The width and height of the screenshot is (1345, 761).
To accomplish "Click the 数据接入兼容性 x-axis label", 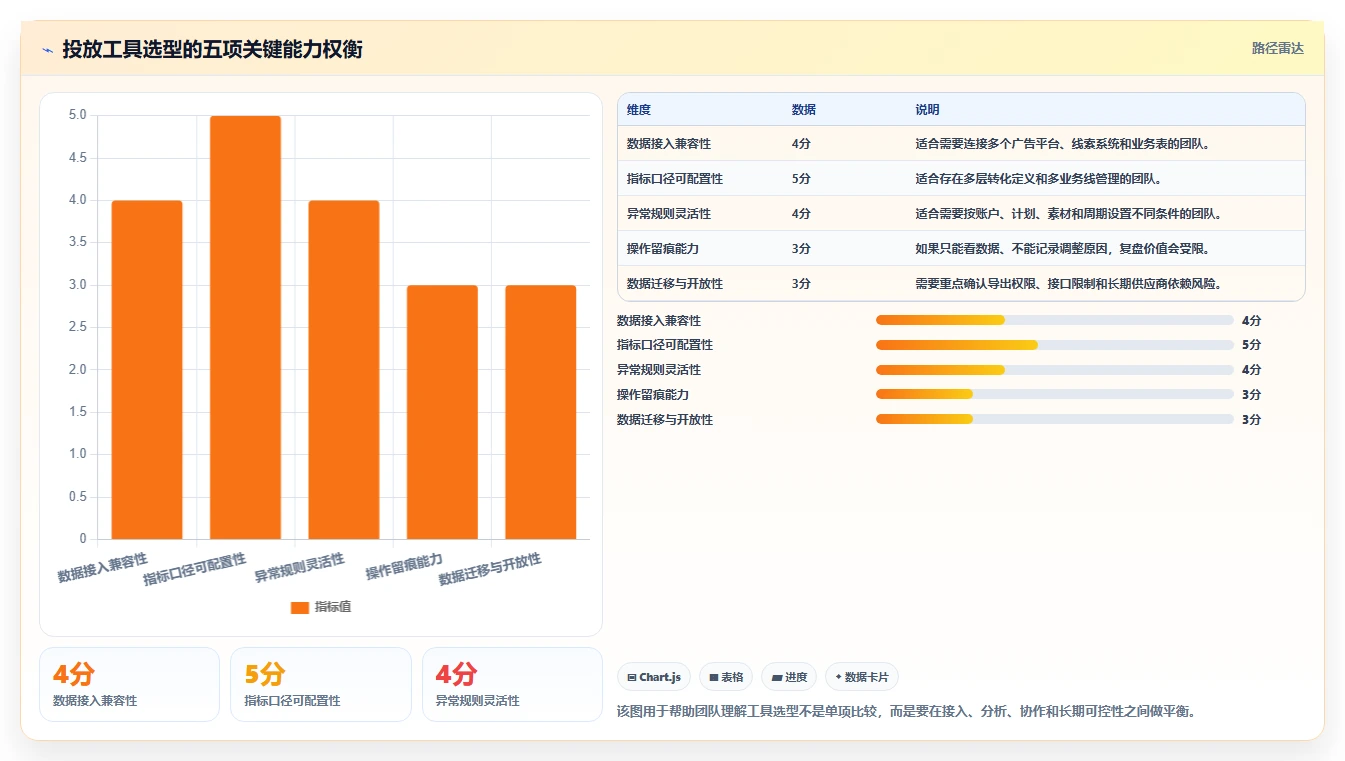I will pyautogui.click(x=103, y=567).
